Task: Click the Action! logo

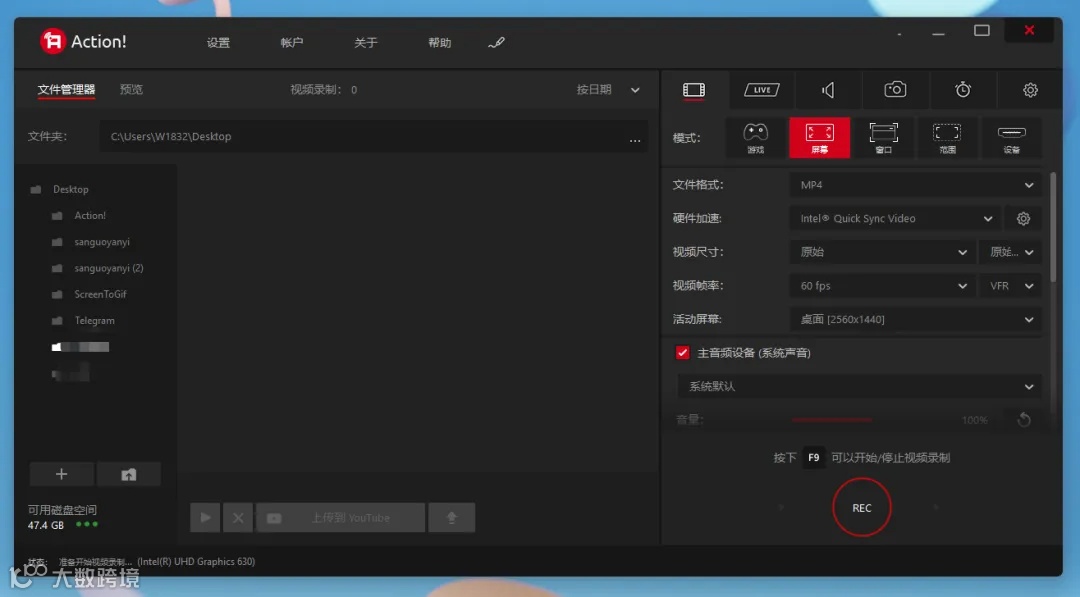Action: click(83, 41)
